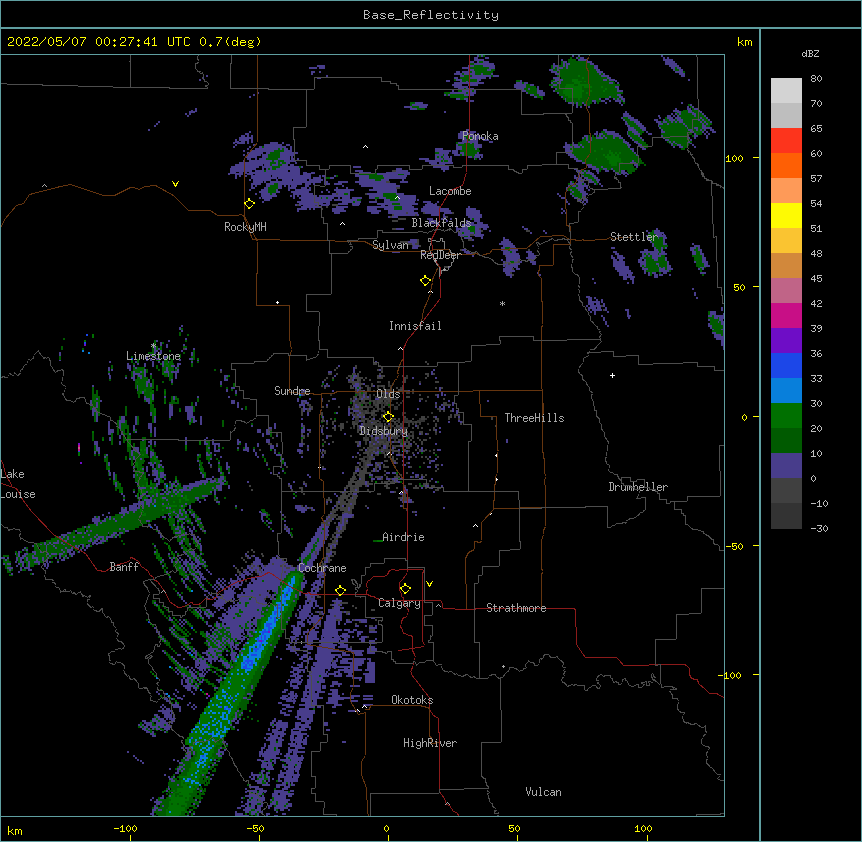Click the Didsbury label
Image resolution: width=862 pixels, height=842 pixels.
(383, 431)
